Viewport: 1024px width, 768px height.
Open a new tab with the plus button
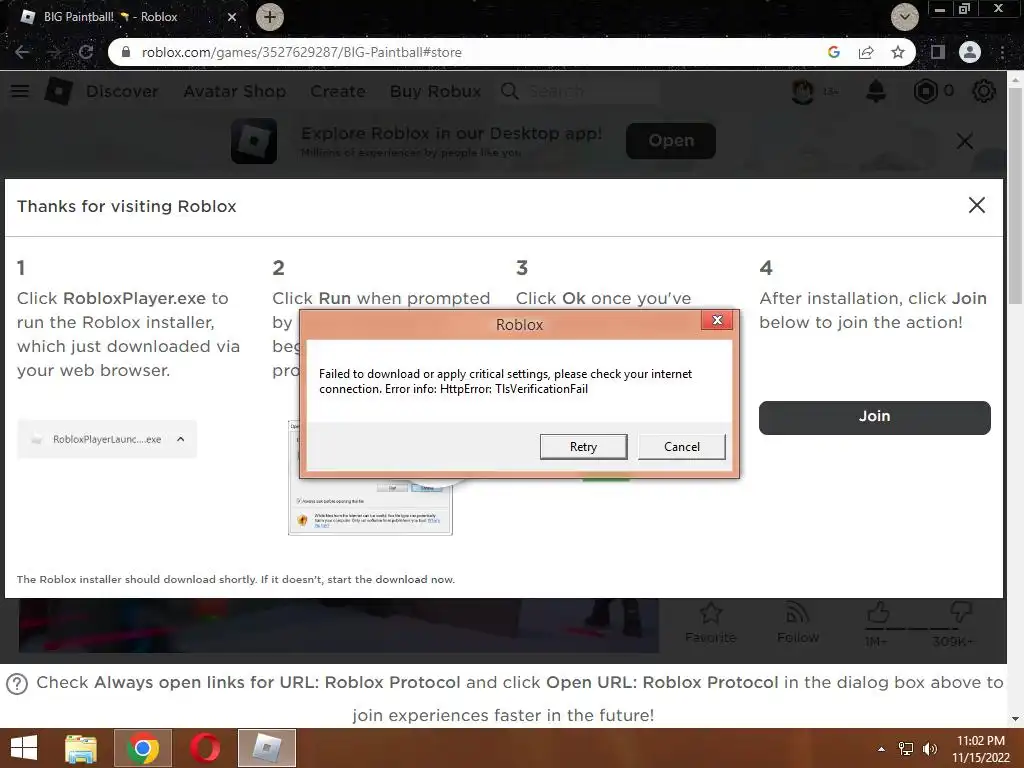tap(269, 17)
